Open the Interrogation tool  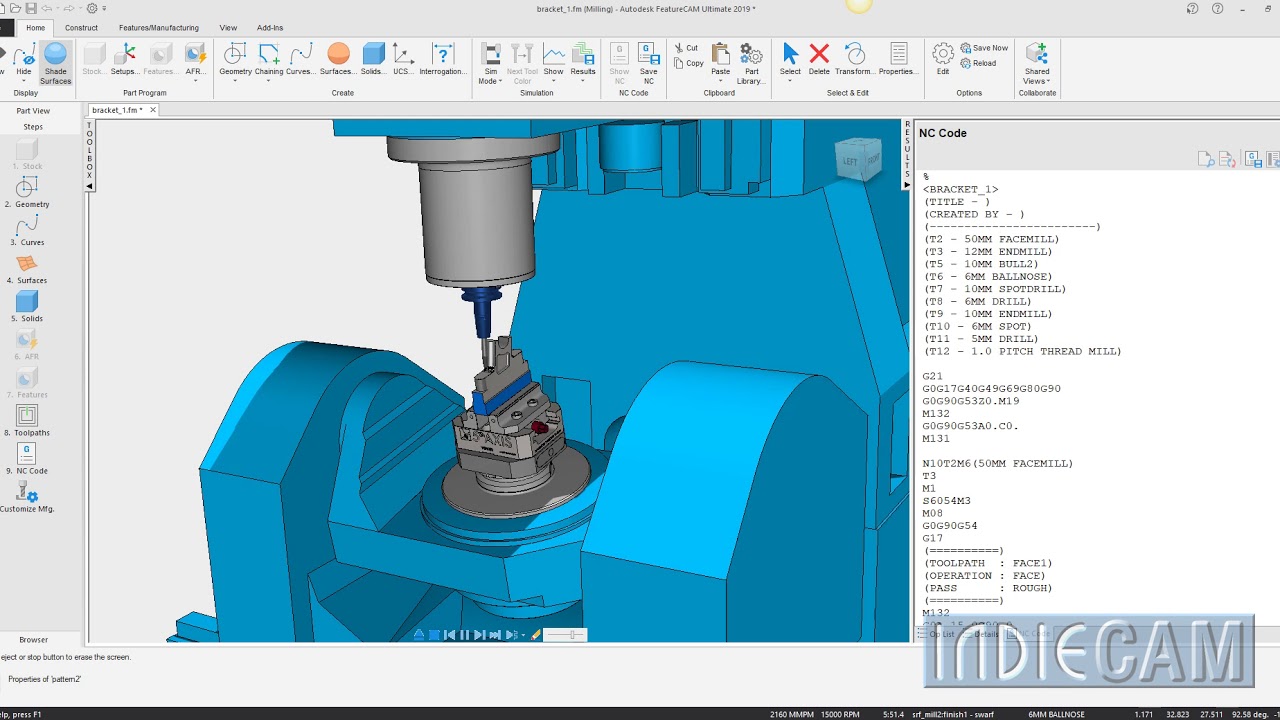pyautogui.click(x=443, y=61)
